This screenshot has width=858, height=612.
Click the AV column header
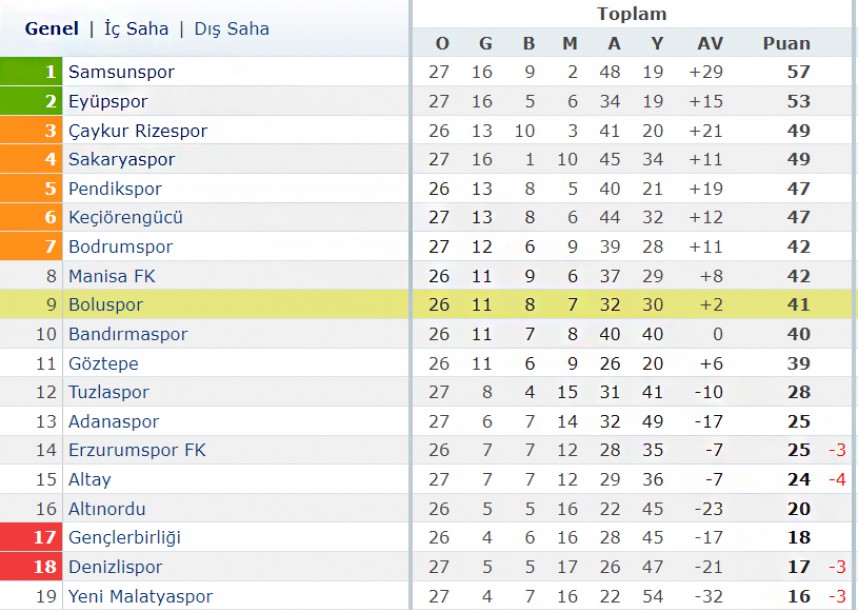point(710,44)
